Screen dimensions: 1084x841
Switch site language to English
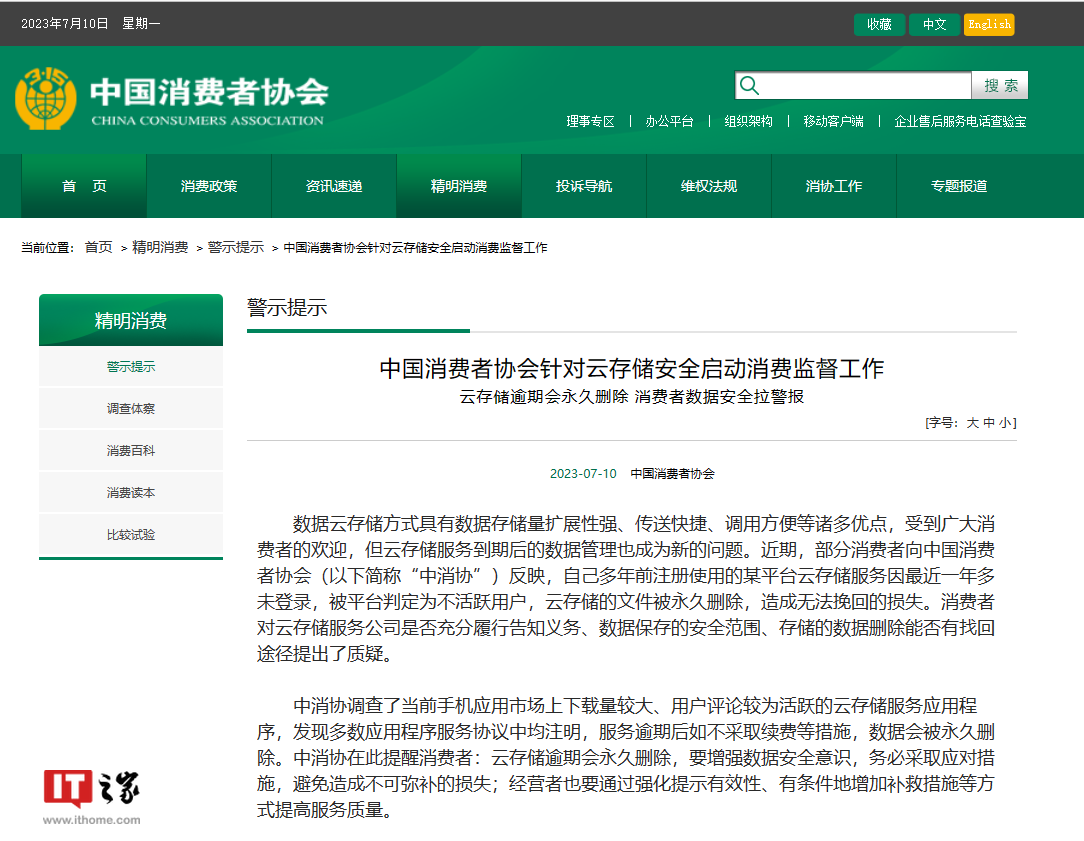click(x=989, y=24)
